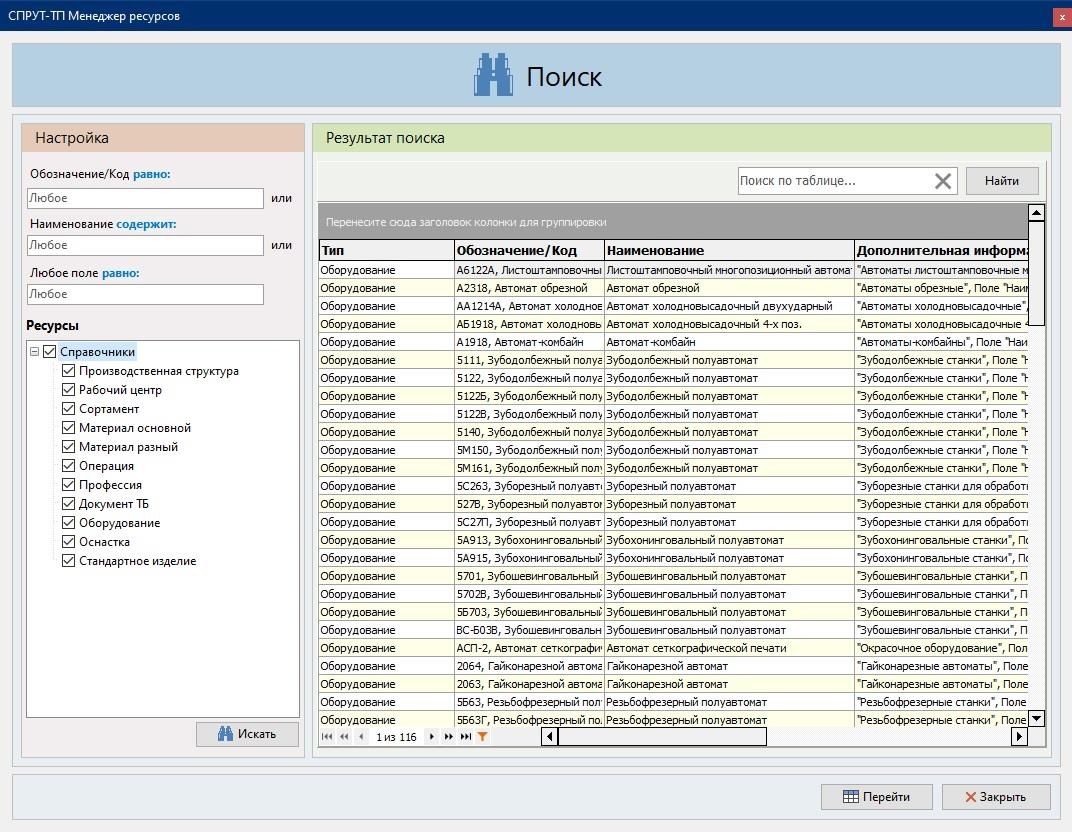Disable the Сортамент checkbox
This screenshot has height=832, width=1072.
pyautogui.click(x=69, y=409)
